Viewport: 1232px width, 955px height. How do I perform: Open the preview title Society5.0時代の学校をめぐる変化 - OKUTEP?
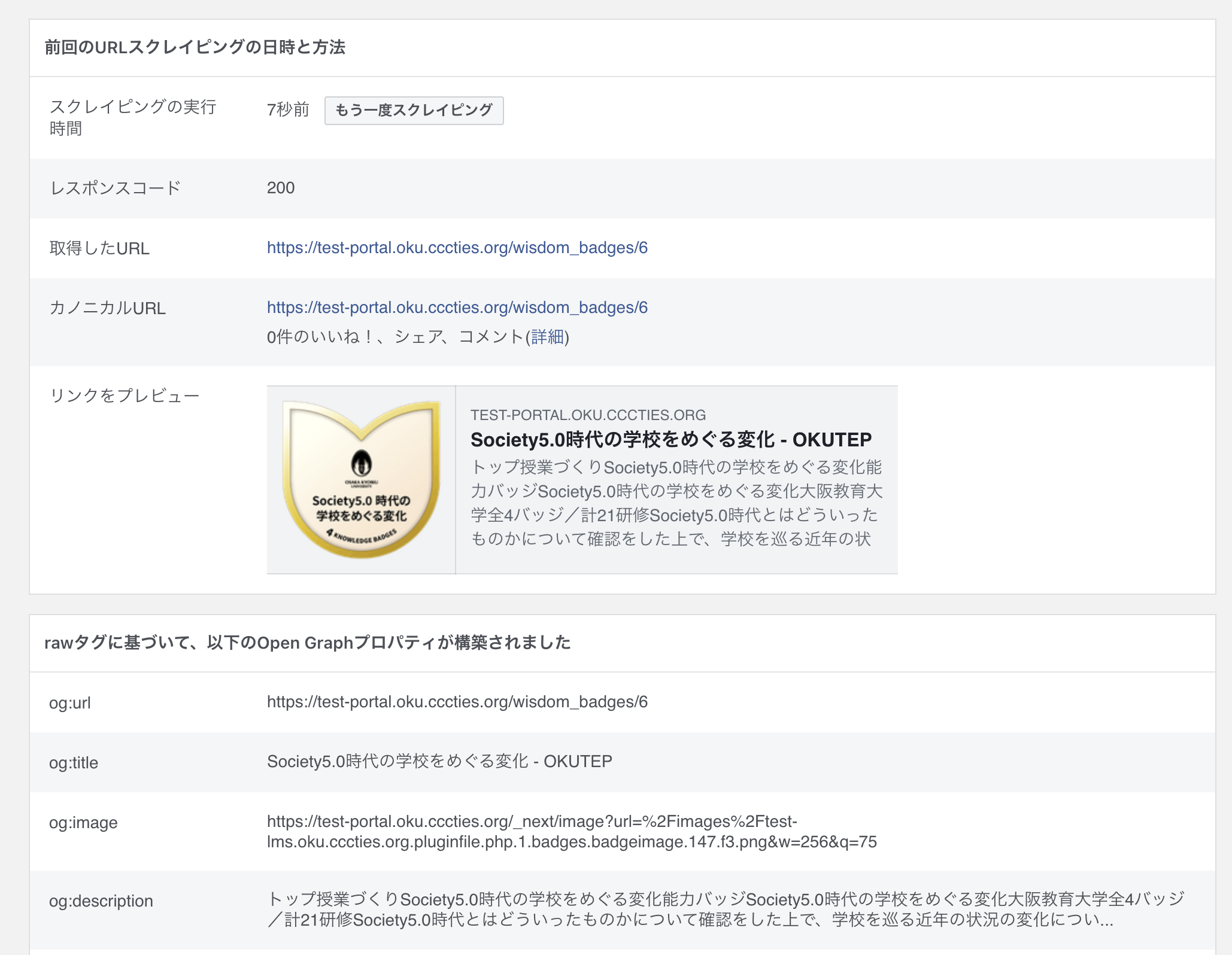[670, 439]
